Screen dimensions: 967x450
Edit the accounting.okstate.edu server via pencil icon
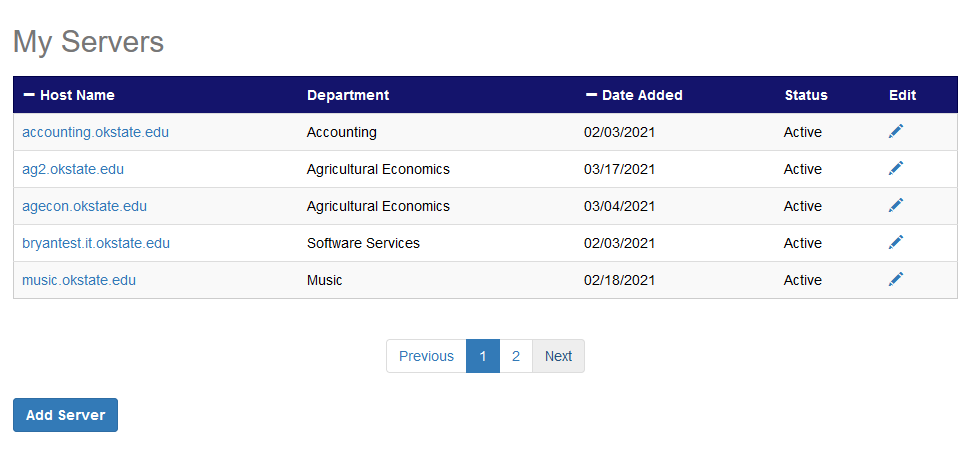[x=896, y=132]
